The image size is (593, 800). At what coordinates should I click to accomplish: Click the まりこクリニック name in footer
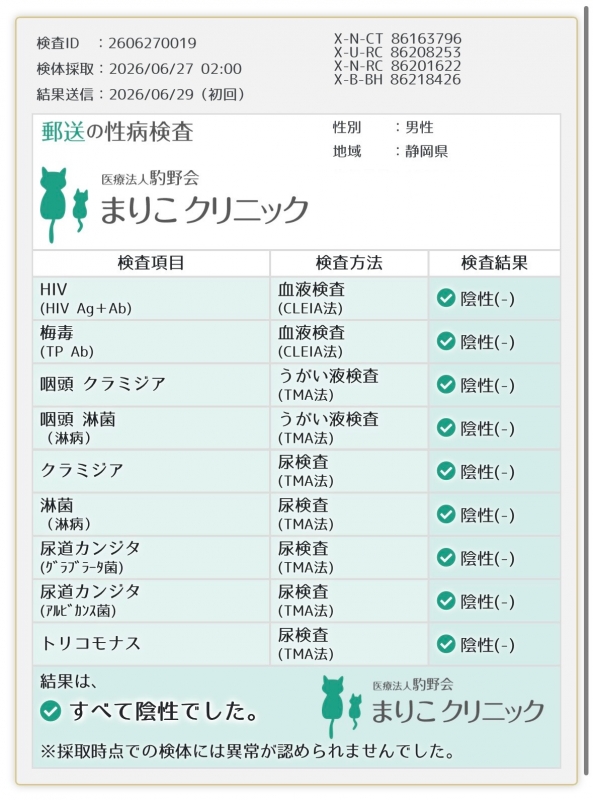click(457, 711)
